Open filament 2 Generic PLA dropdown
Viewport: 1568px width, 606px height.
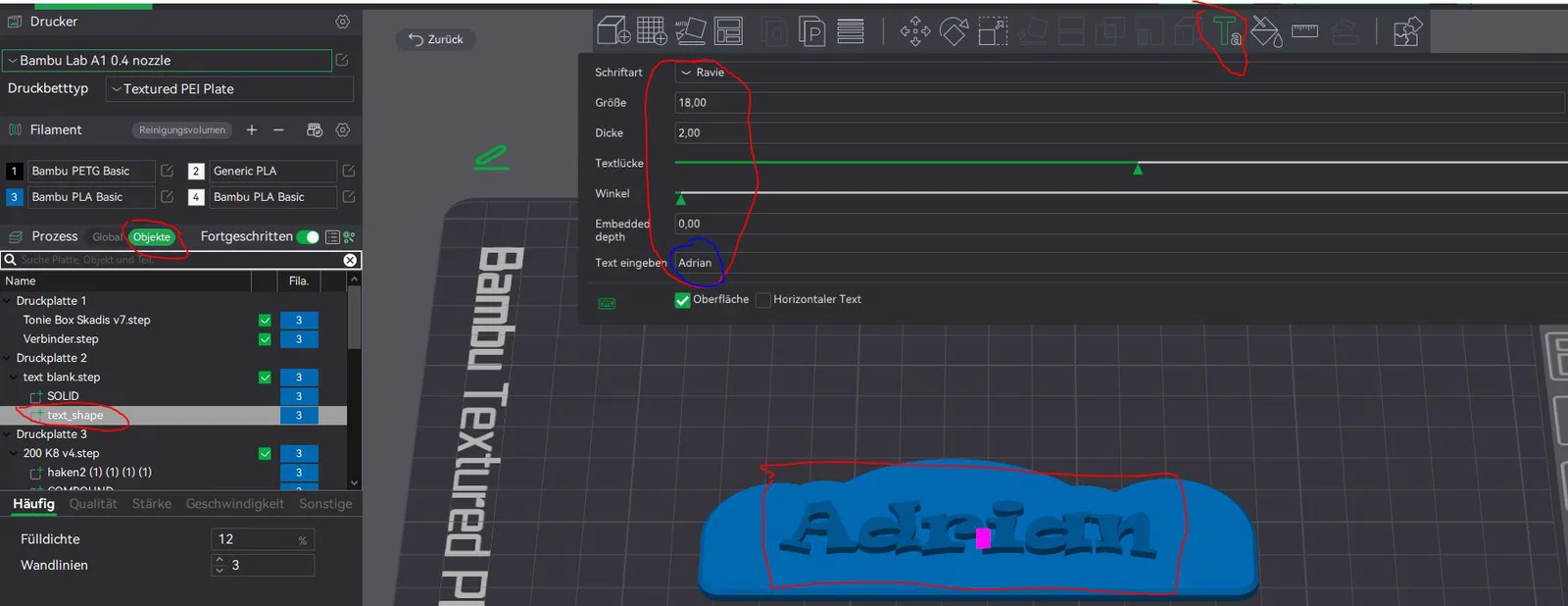(273, 171)
